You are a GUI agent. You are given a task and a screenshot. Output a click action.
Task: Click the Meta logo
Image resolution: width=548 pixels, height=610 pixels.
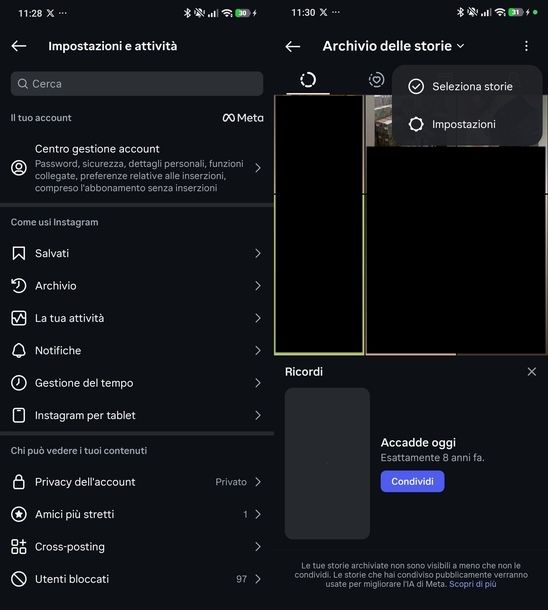(243, 118)
